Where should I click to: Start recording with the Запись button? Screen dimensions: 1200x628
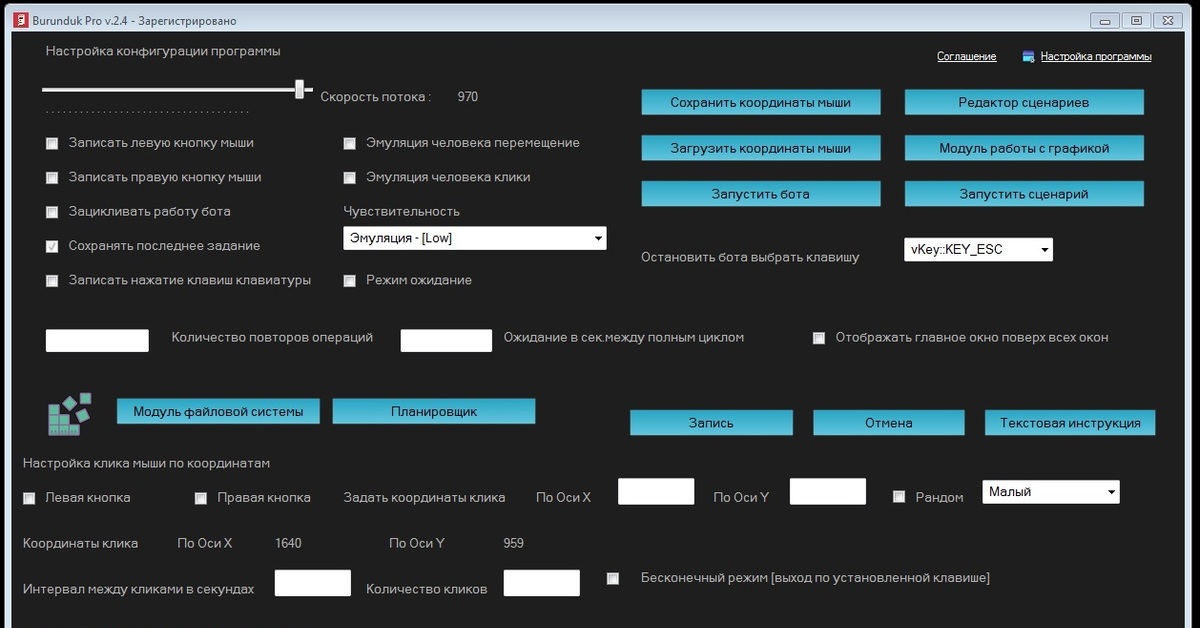pos(710,423)
